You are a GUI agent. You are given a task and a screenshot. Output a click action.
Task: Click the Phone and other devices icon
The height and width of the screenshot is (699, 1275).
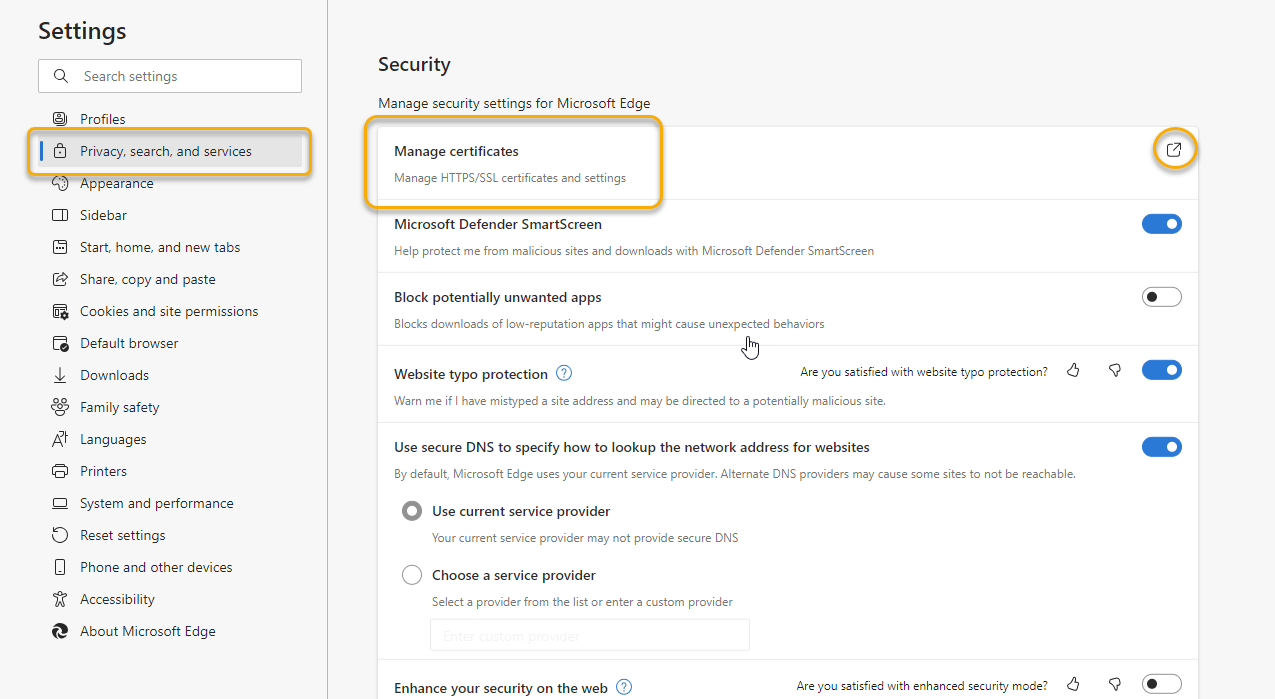pos(60,567)
